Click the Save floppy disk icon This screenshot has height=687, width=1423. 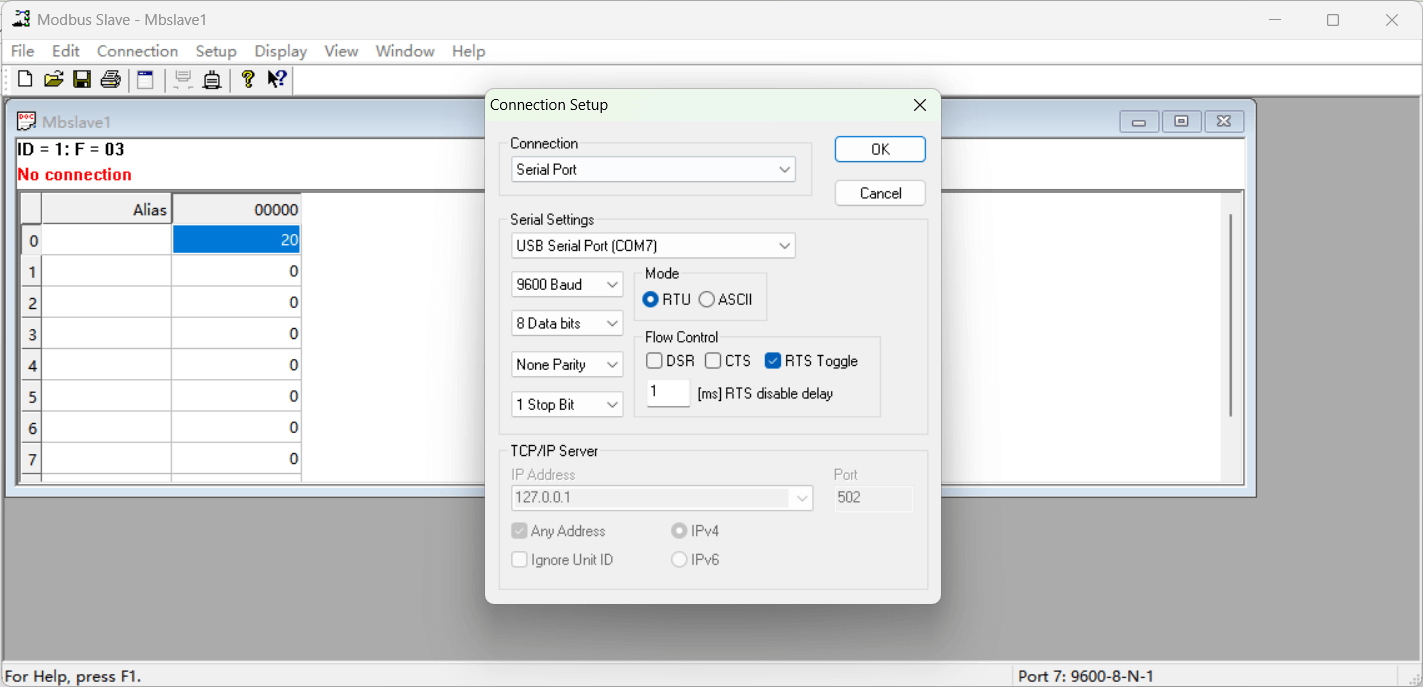click(x=82, y=80)
